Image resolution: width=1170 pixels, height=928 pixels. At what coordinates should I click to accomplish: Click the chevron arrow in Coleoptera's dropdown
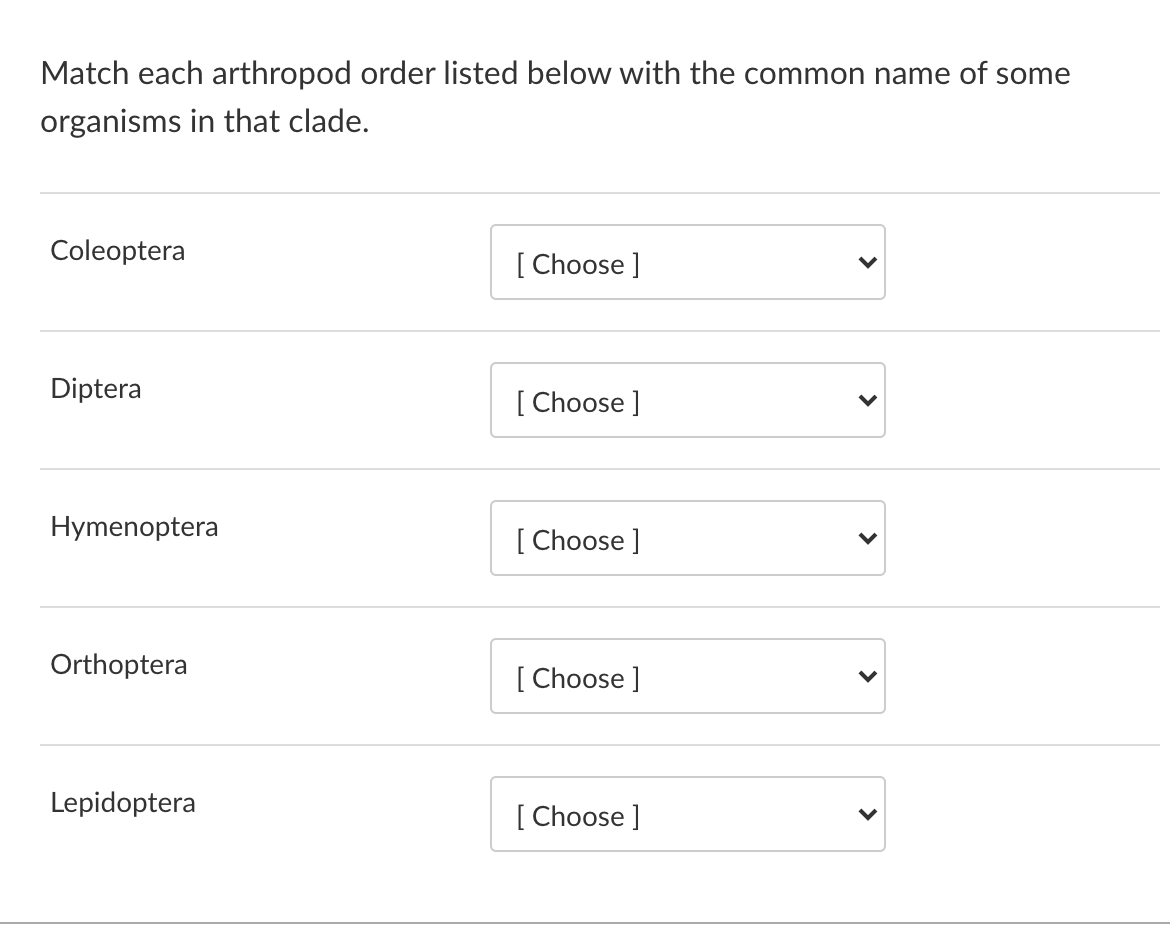click(x=865, y=263)
